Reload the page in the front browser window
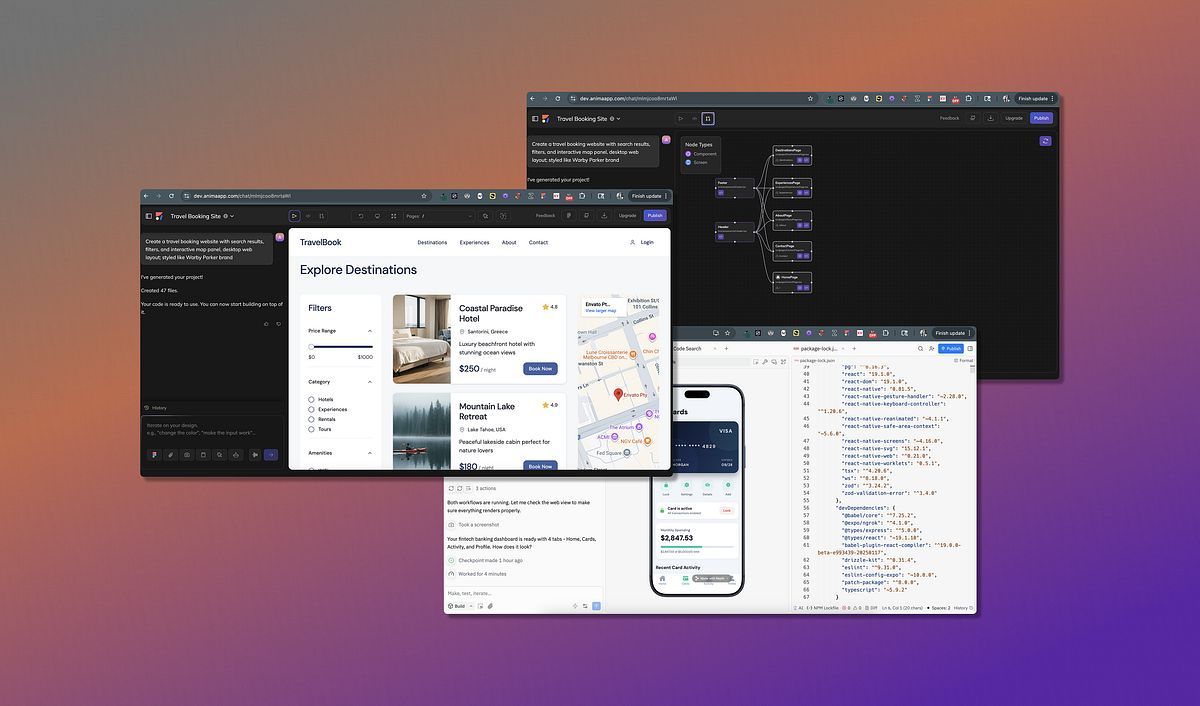Image resolution: width=1200 pixels, height=706 pixels. 171,196
